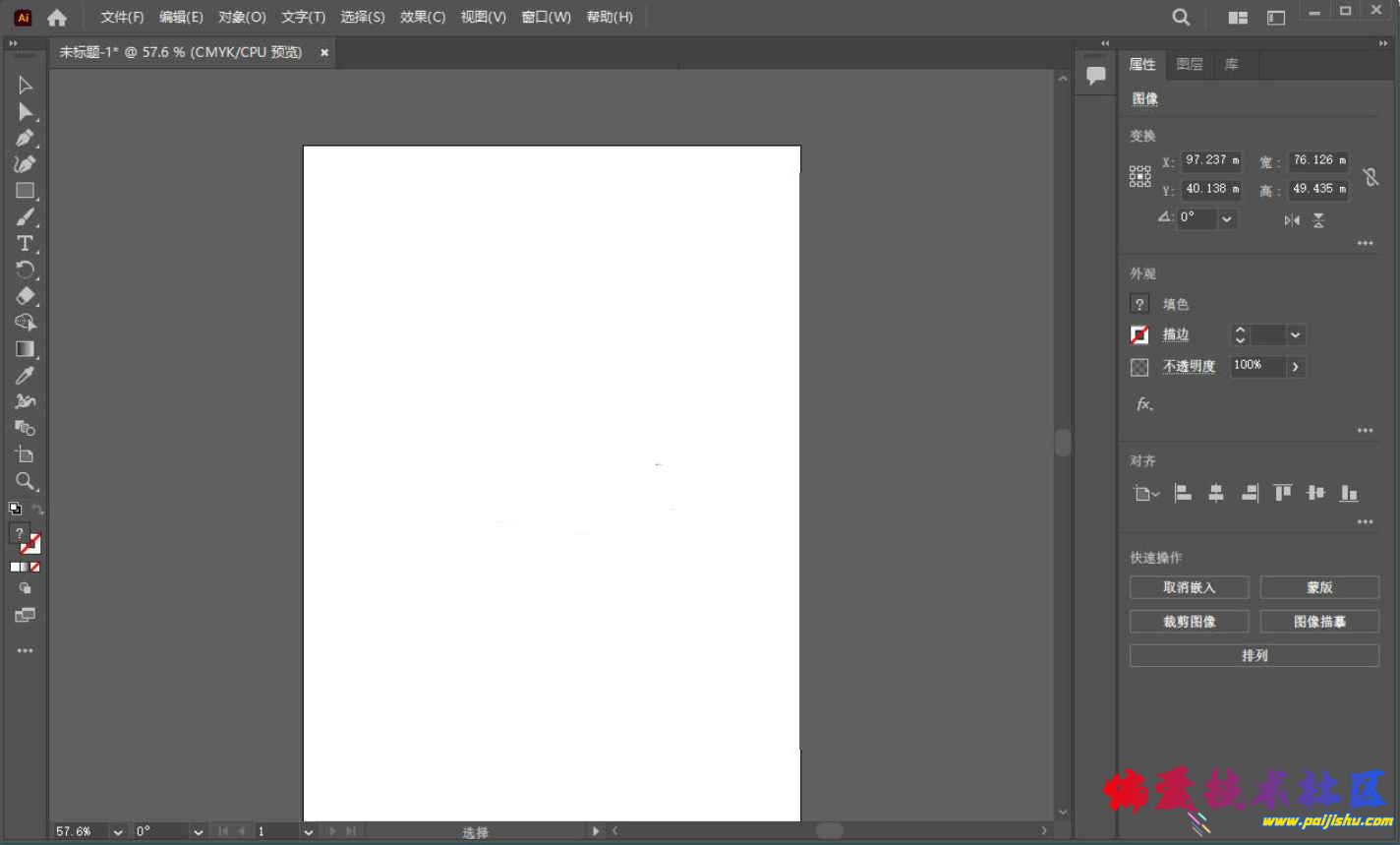The height and width of the screenshot is (845, 1400).
Task: Open the 效果(E) menu
Action: [x=423, y=17]
